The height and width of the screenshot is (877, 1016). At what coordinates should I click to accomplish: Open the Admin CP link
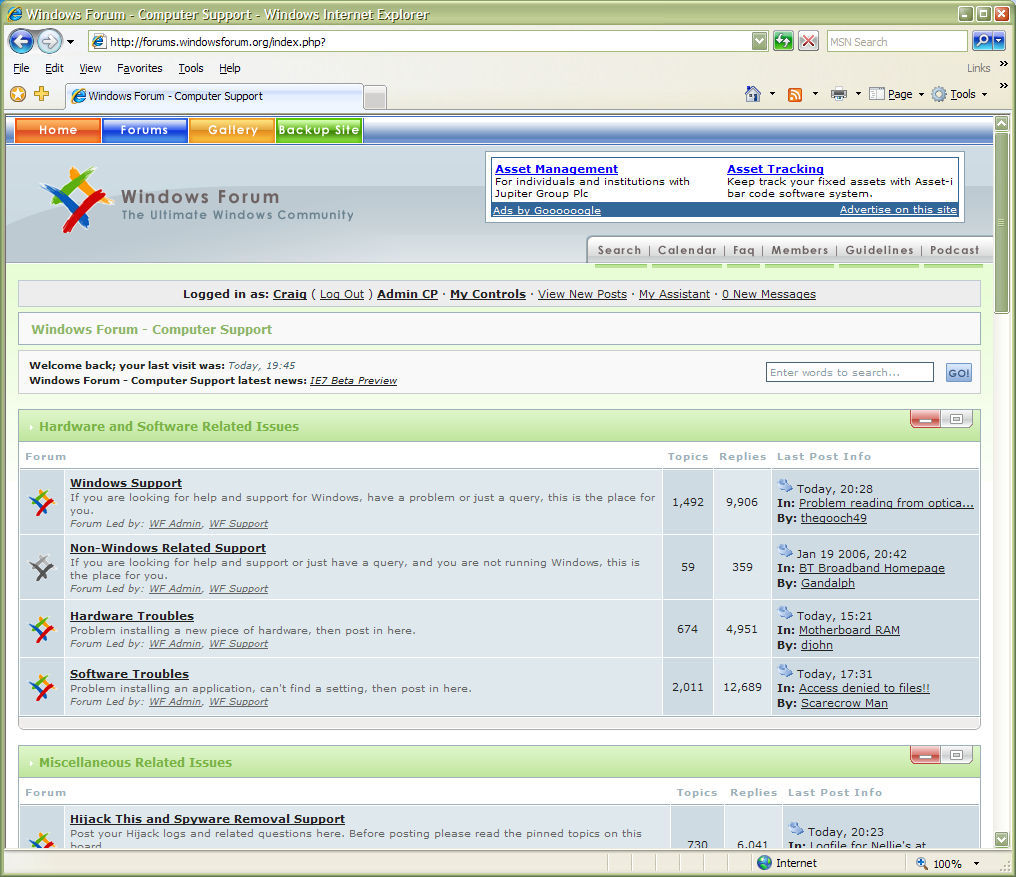(x=408, y=294)
